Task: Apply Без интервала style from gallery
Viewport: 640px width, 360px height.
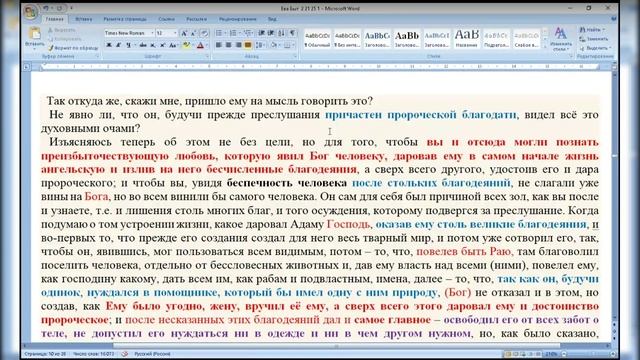Action: (x=347, y=39)
